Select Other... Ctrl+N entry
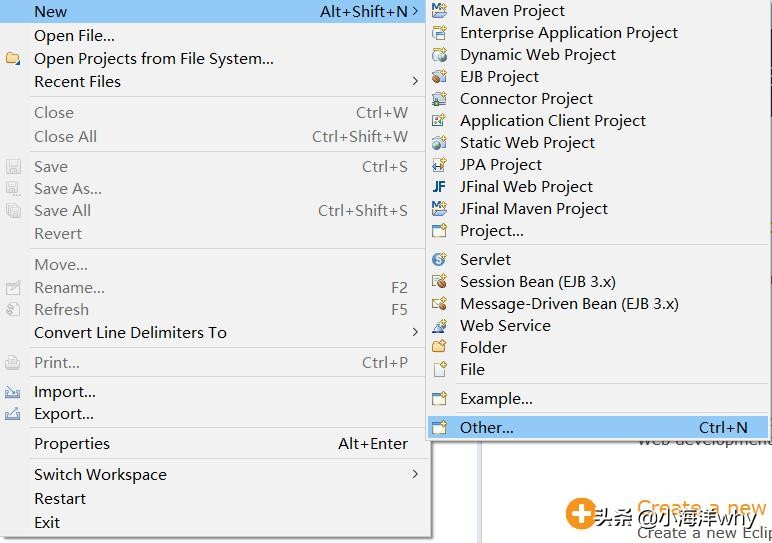The image size is (772, 543). pos(598,427)
